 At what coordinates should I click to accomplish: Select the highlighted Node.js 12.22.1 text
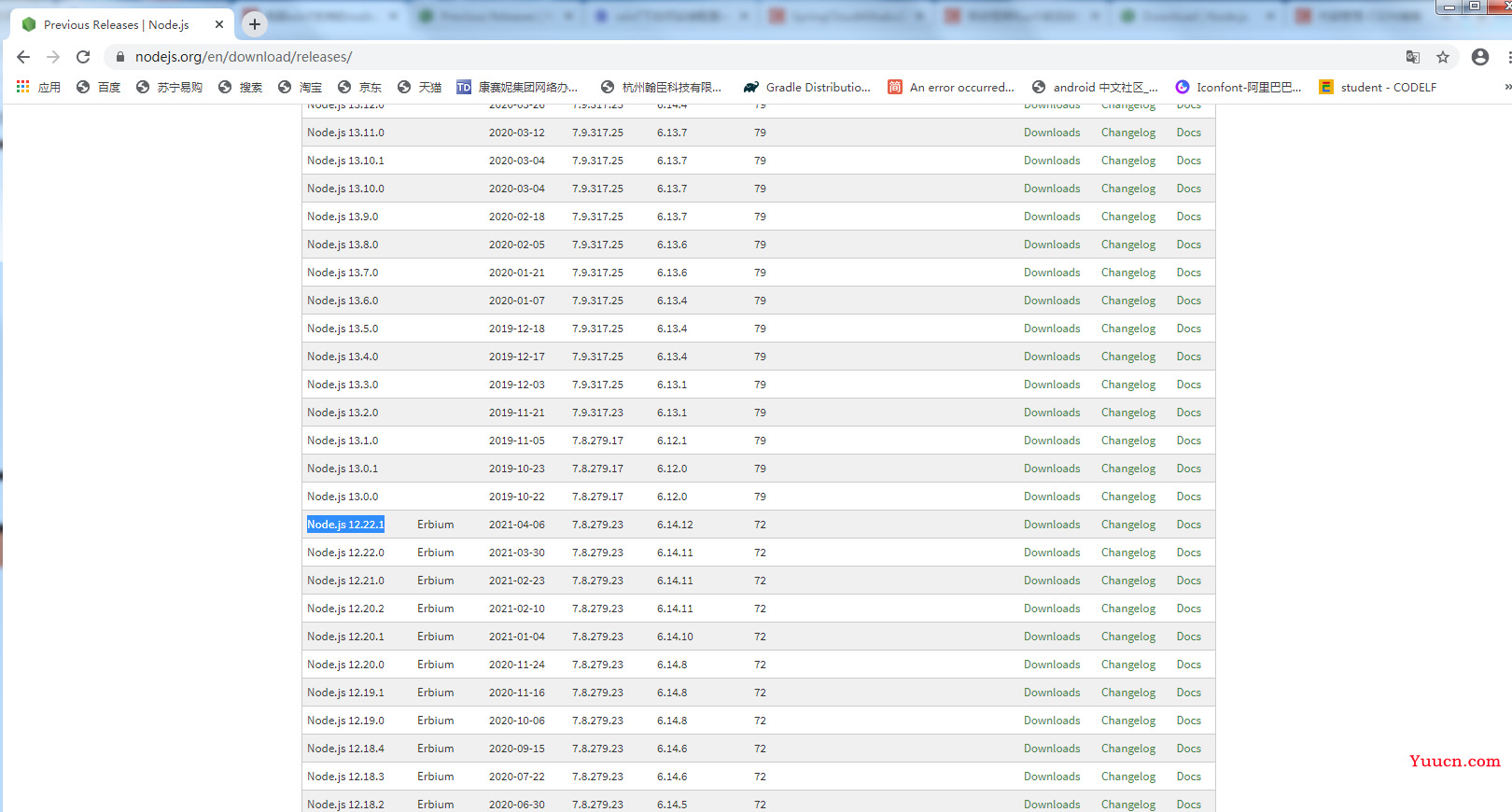pyautogui.click(x=345, y=525)
